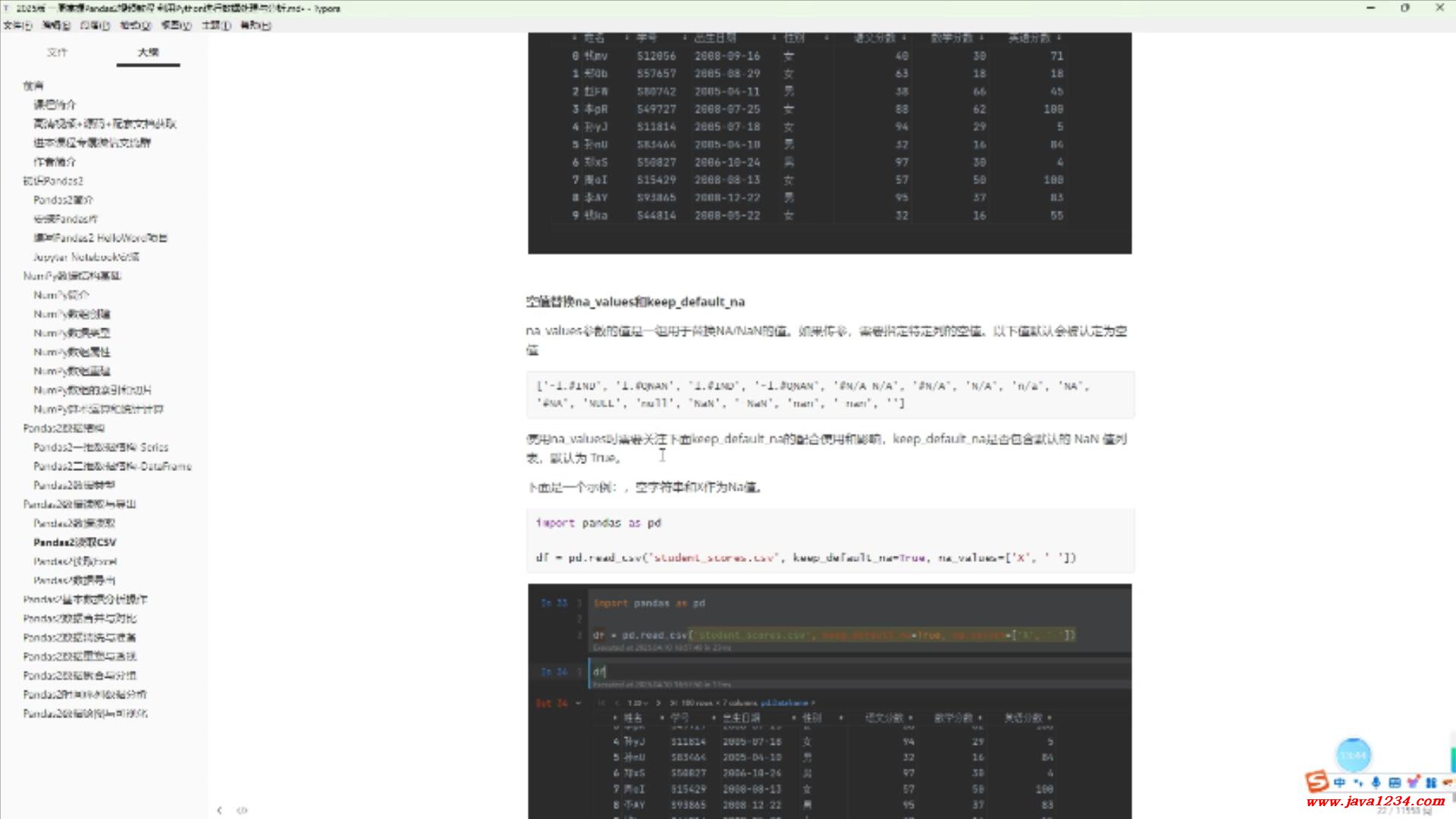The height and width of the screenshot is (819, 1456).
Task: Toggle Chinese/English input mode button
Action: tap(1339, 782)
